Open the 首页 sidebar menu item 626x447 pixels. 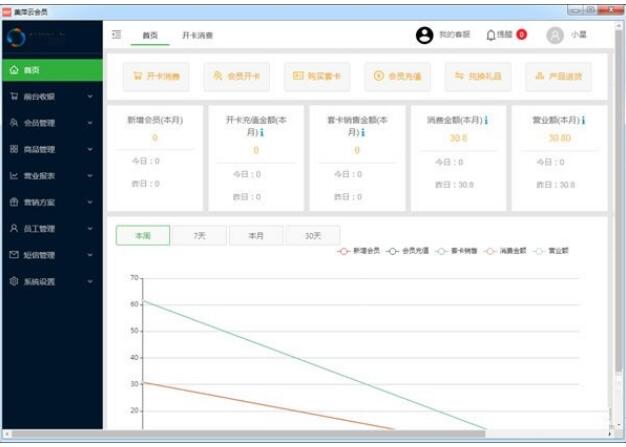[x=52, y=70]
